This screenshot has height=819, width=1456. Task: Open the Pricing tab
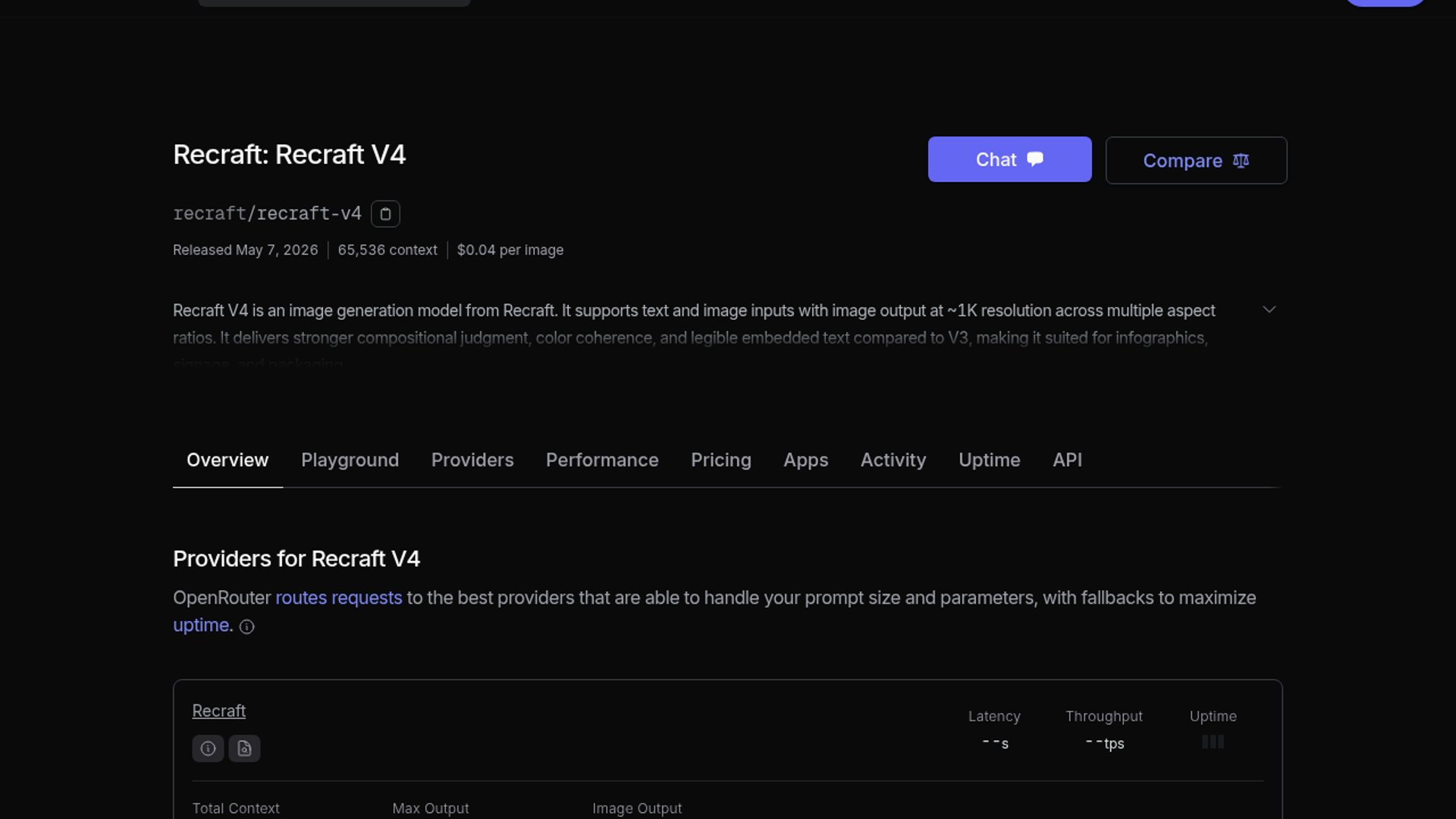pos(720,460)
